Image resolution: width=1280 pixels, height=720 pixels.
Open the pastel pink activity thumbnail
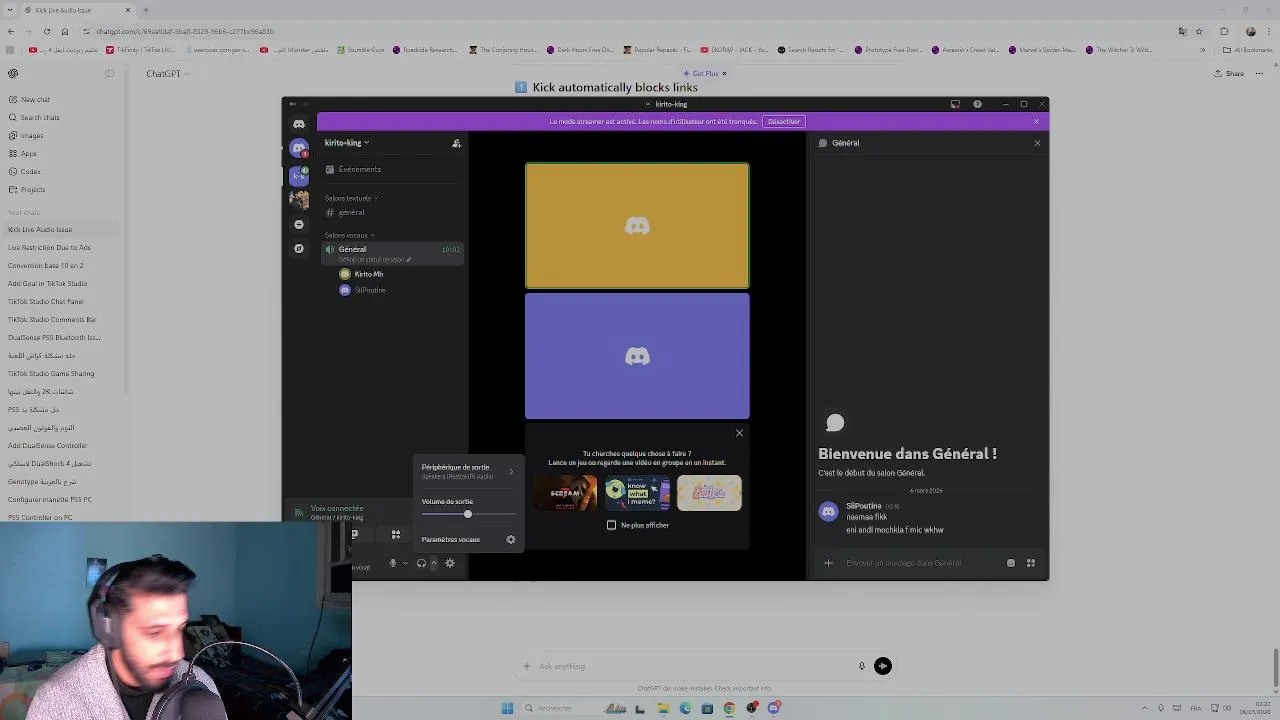(x=709, y=493)
